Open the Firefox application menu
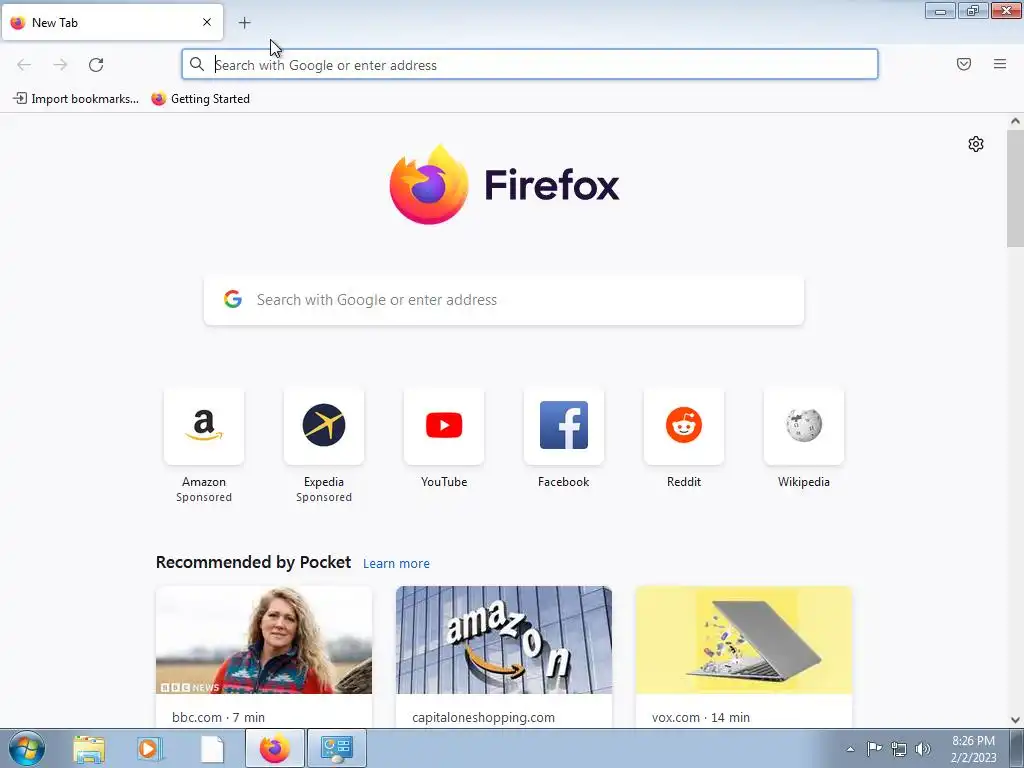 click(x=1000, y=64)
